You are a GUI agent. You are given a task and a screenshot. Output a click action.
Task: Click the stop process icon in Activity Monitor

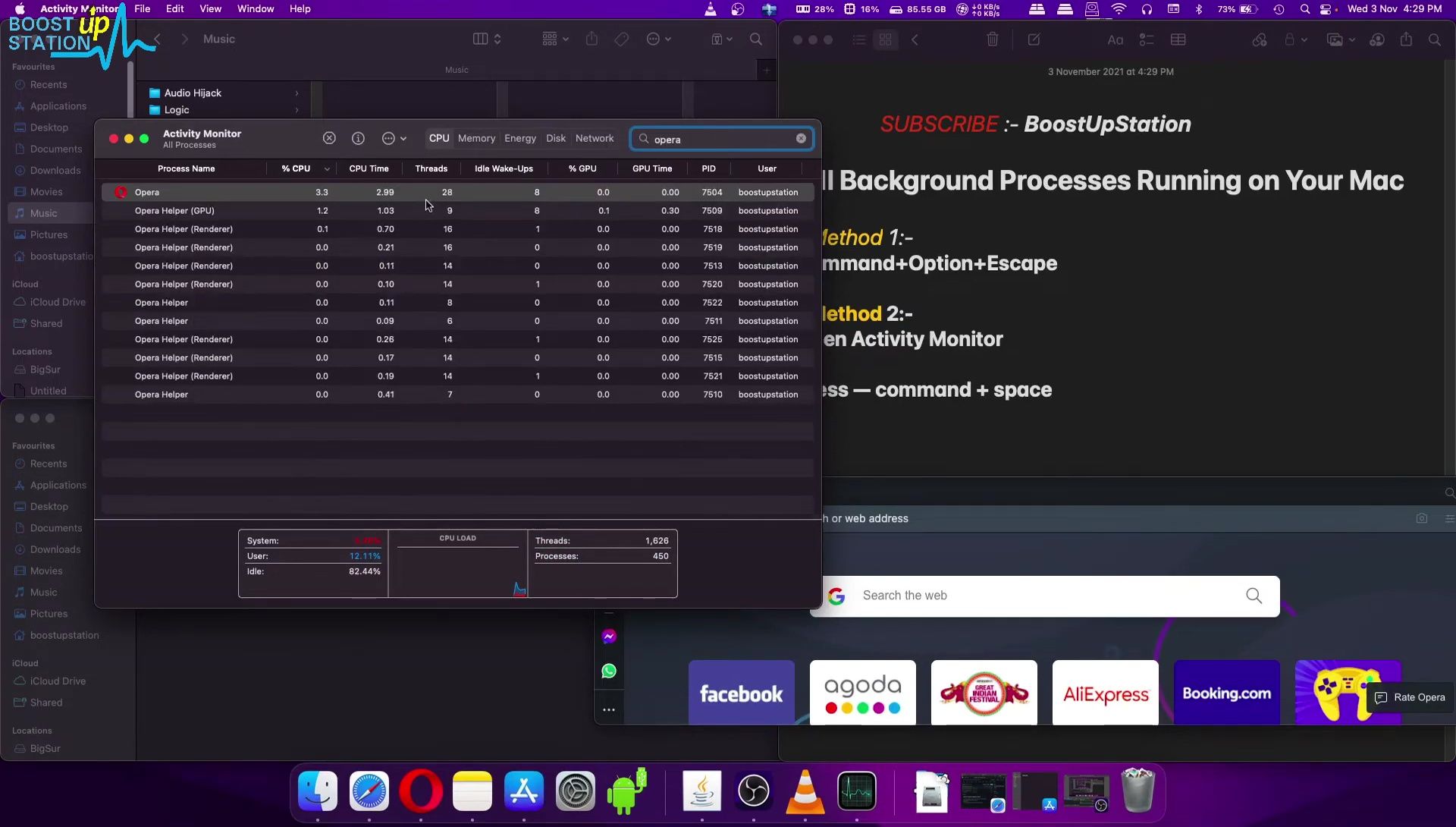329,139
